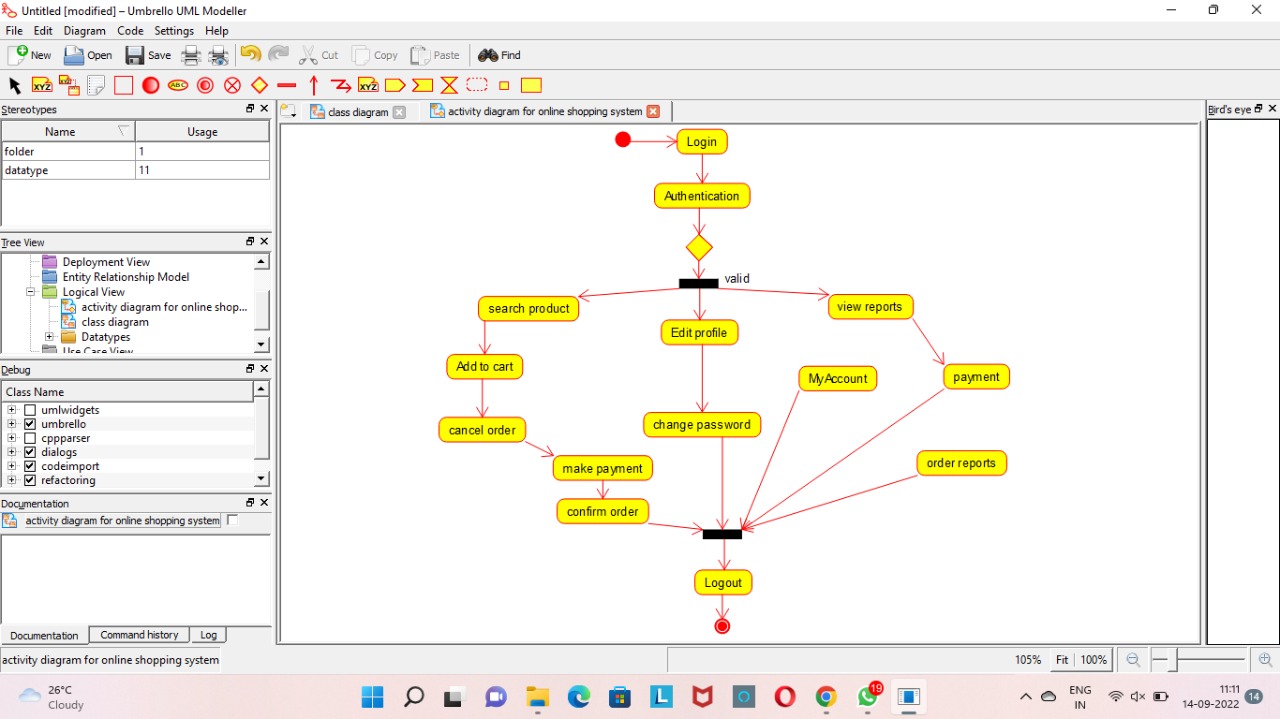Choose the End Activity tool

204,85
